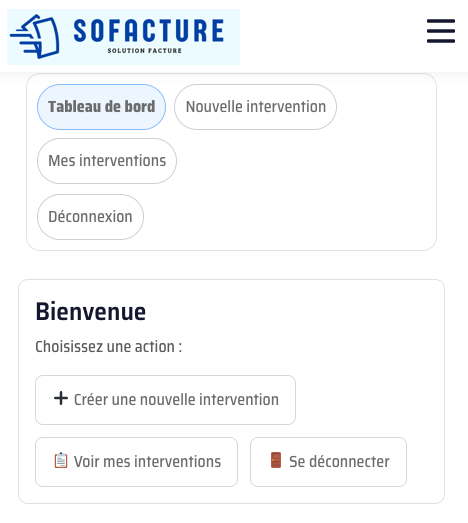This screenshot has width=468, height=523.
Task: Open the hamburger menu icon
Action: pos(441,31)
